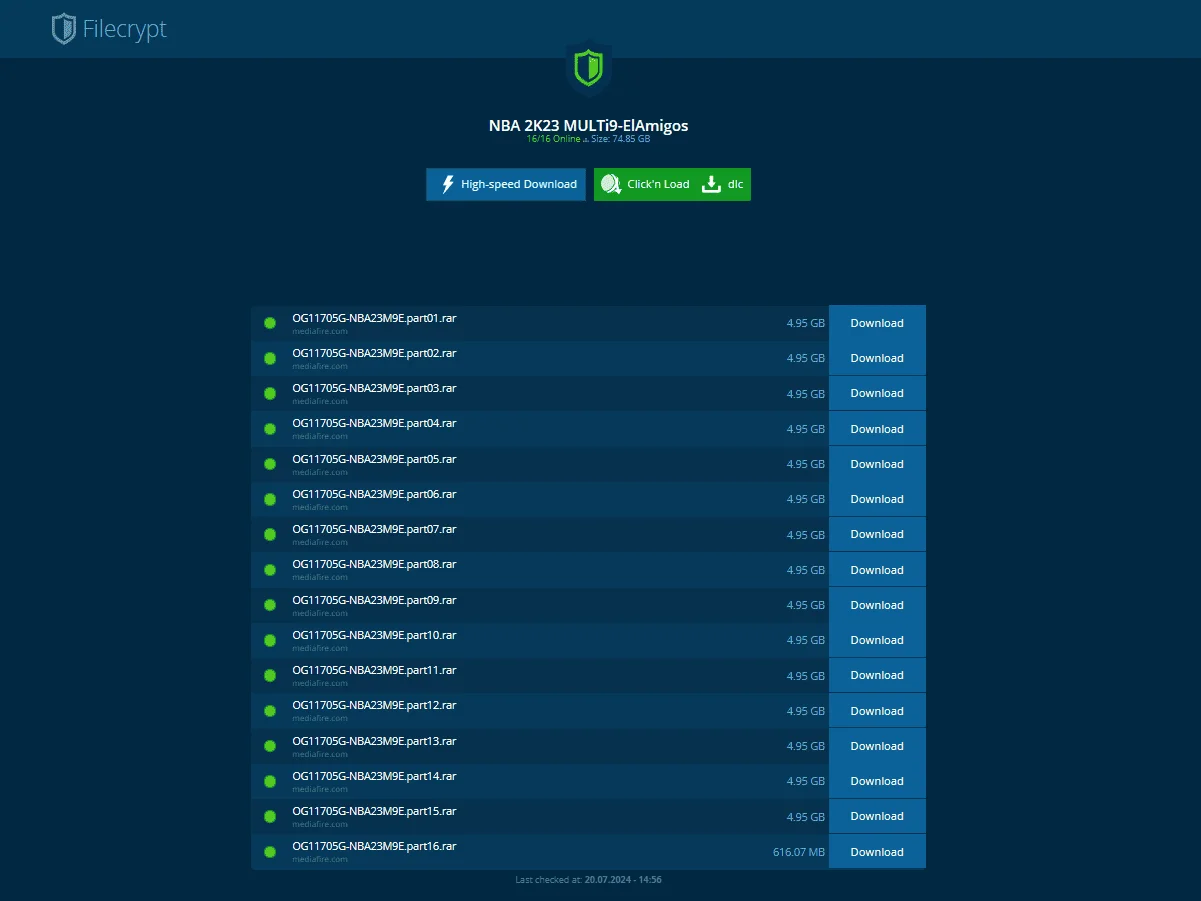Select file name OG11705G-NBA23M9E.part01.rar

(374, 318)
